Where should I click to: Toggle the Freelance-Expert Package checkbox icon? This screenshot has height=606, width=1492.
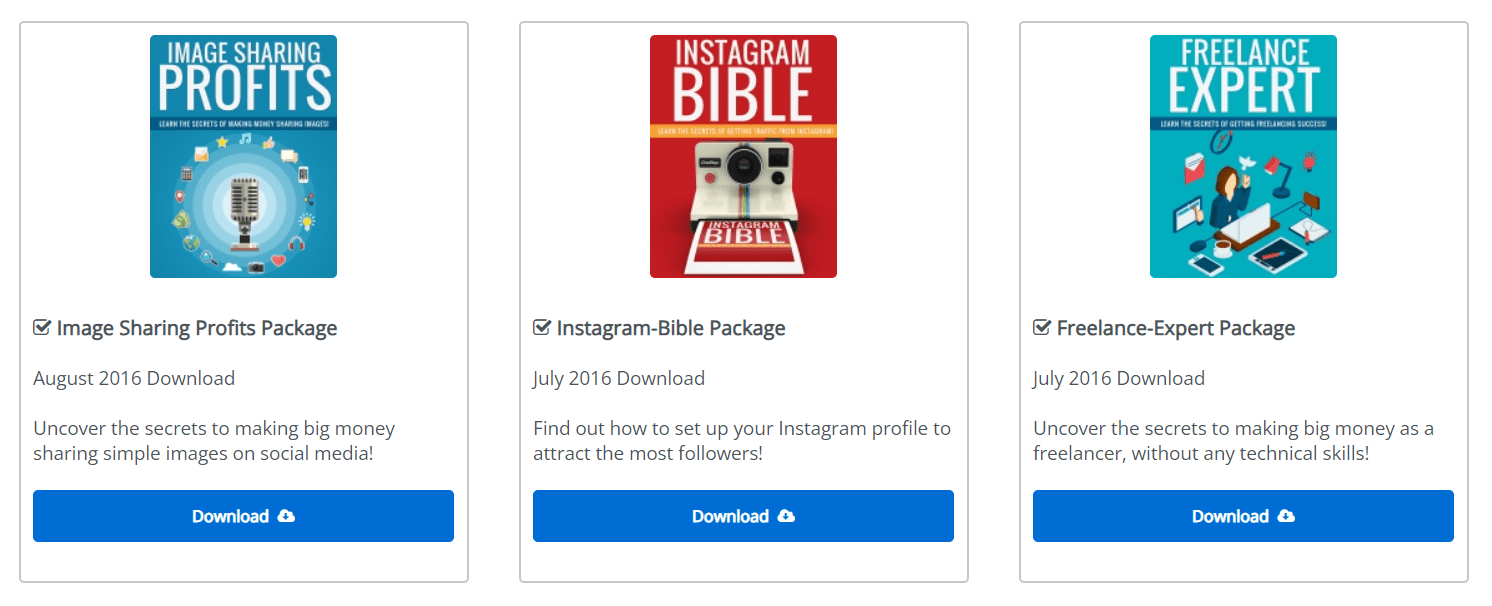[x=1042, y=328]
